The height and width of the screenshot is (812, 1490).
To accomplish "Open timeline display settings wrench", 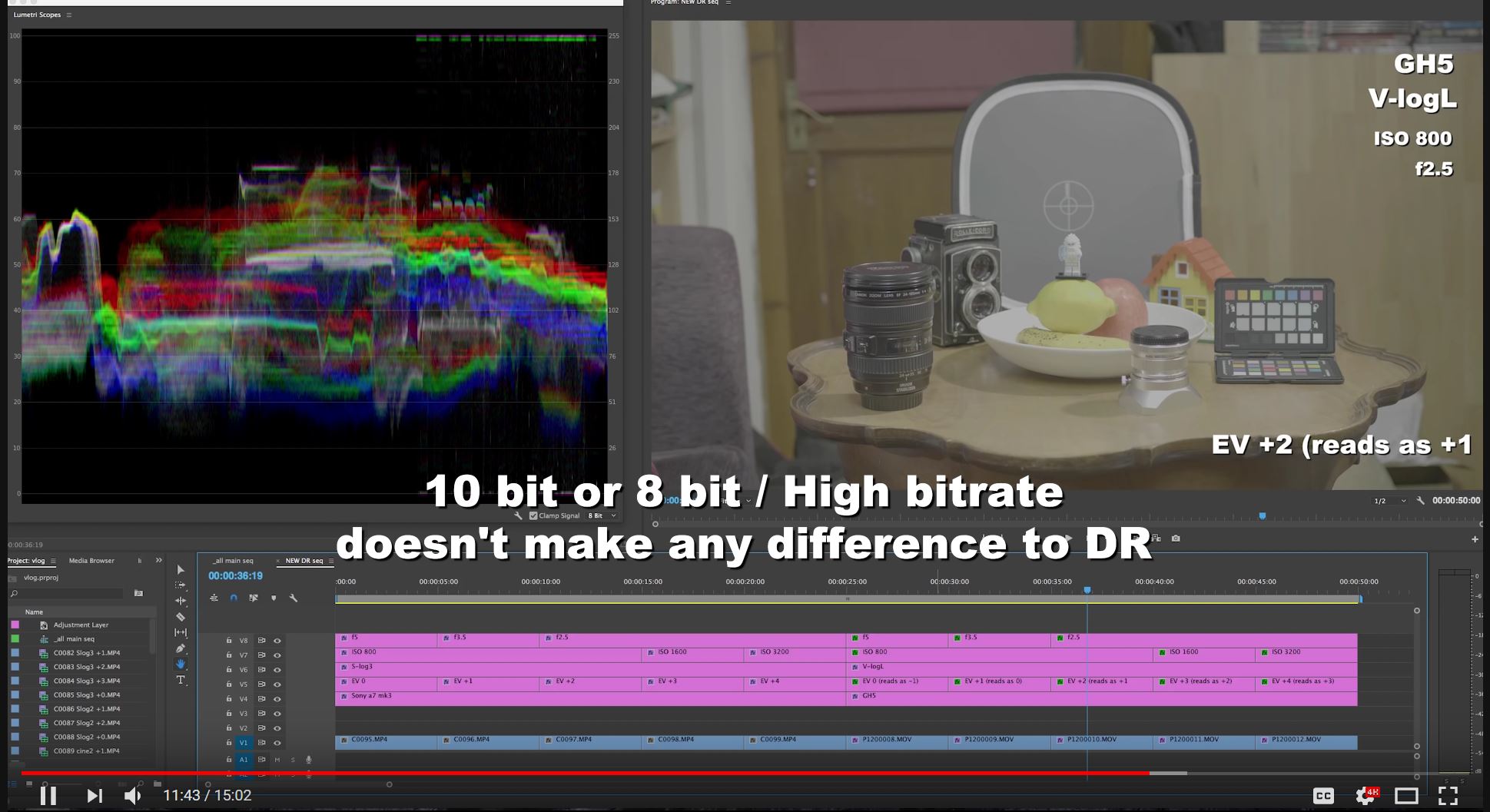I will coord(293,598).
